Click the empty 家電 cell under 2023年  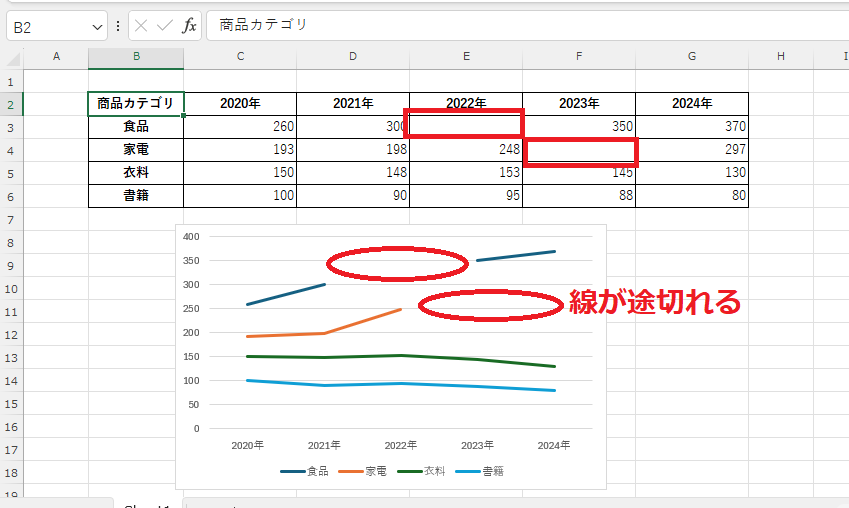point(579,149)
